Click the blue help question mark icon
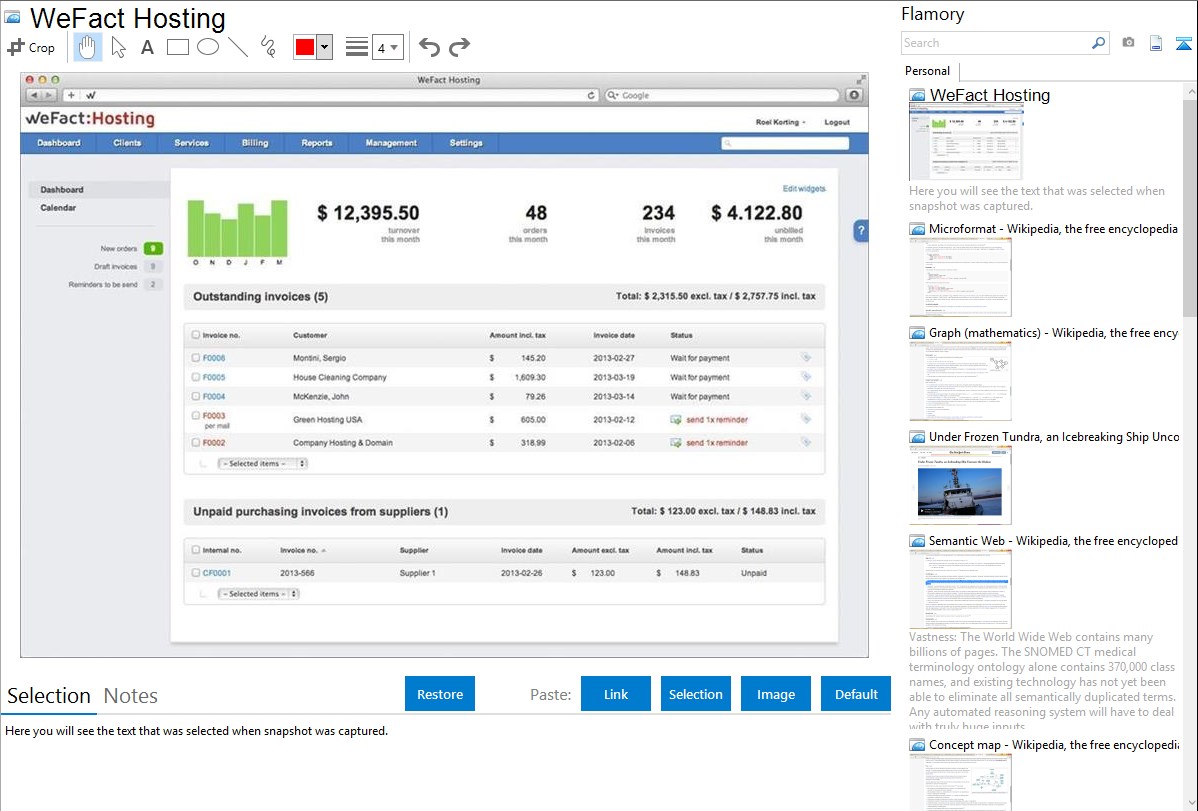 point(860,230)
